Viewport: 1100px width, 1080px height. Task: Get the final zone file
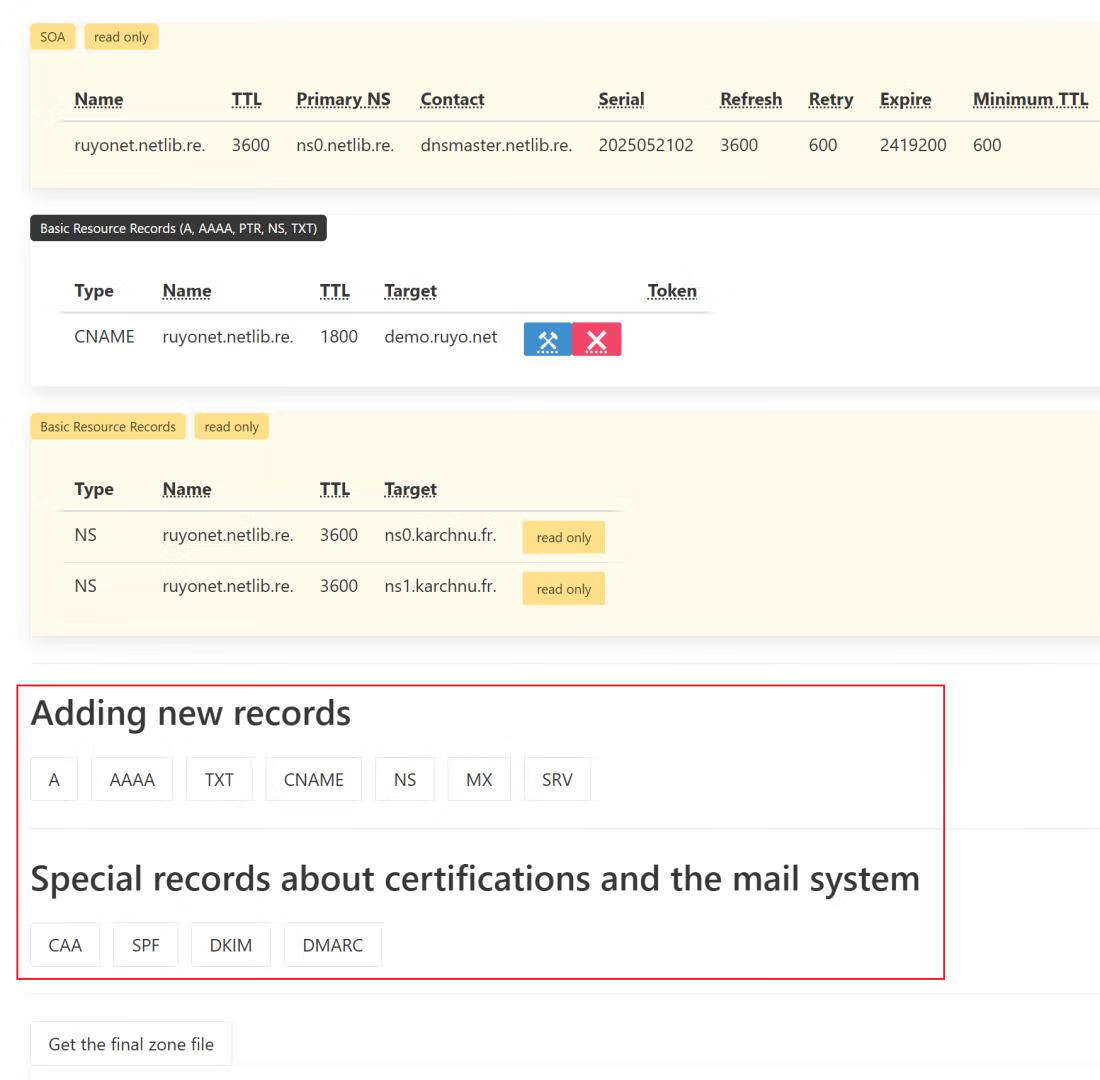pos(131,1044)
